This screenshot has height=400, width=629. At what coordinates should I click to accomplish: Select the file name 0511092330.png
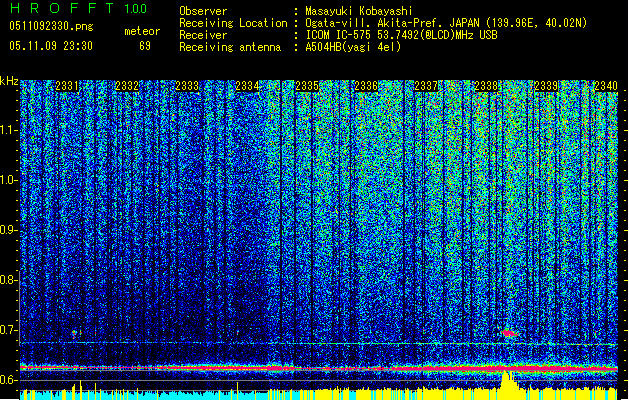tap(51, 26)
